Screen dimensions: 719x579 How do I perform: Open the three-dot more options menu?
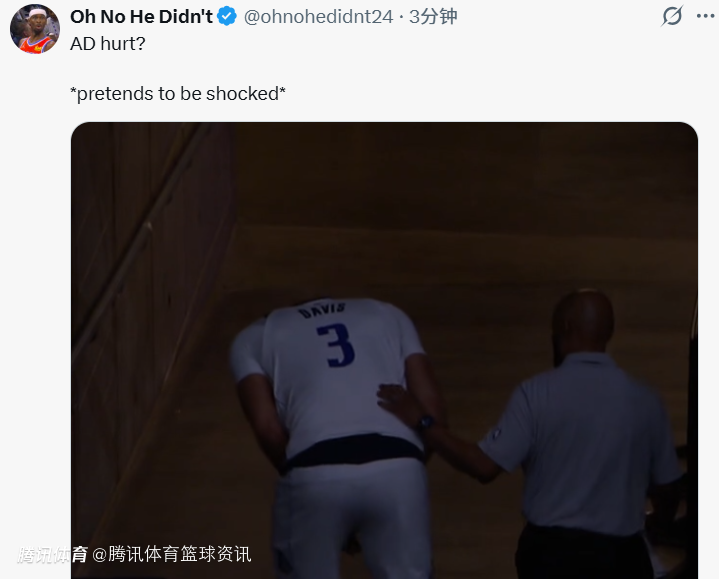tap(705, 16)
